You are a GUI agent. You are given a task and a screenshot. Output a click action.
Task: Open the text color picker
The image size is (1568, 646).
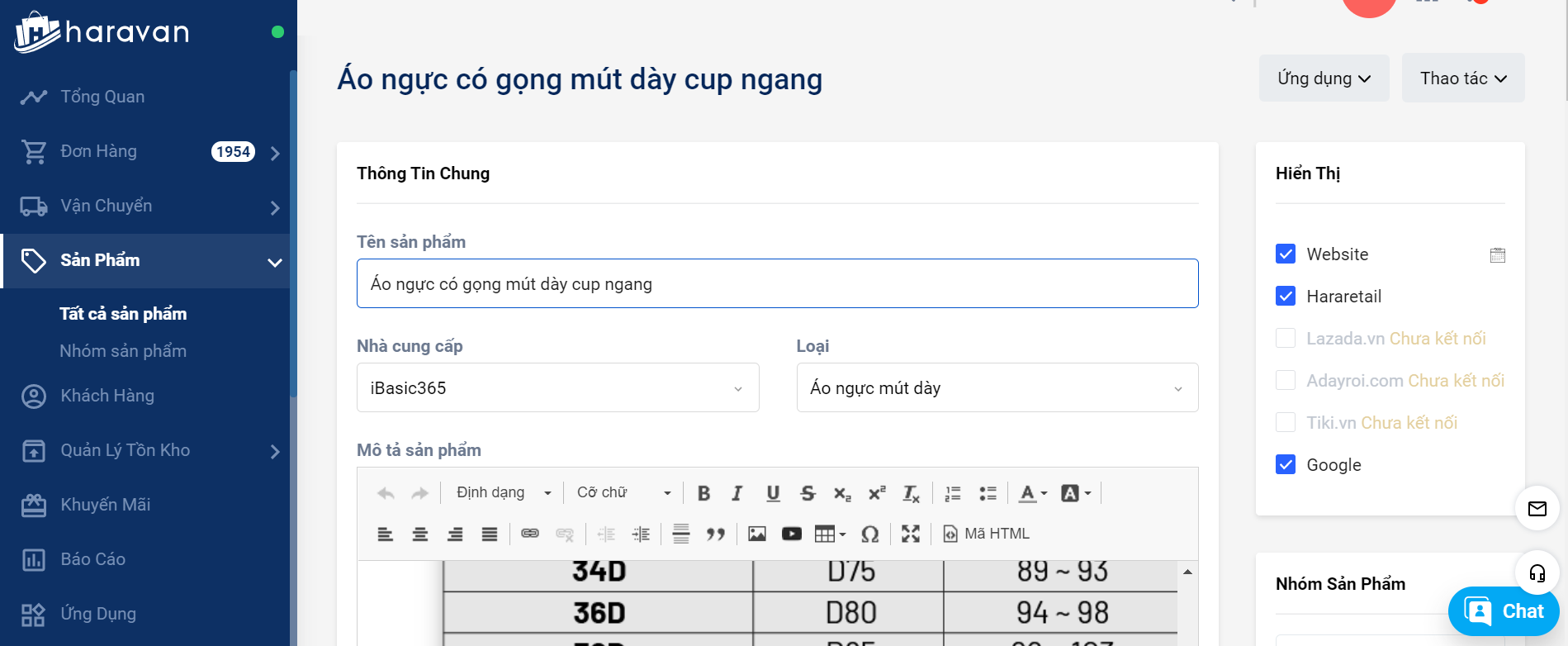pyautogui.click(x=1032, y=493)
